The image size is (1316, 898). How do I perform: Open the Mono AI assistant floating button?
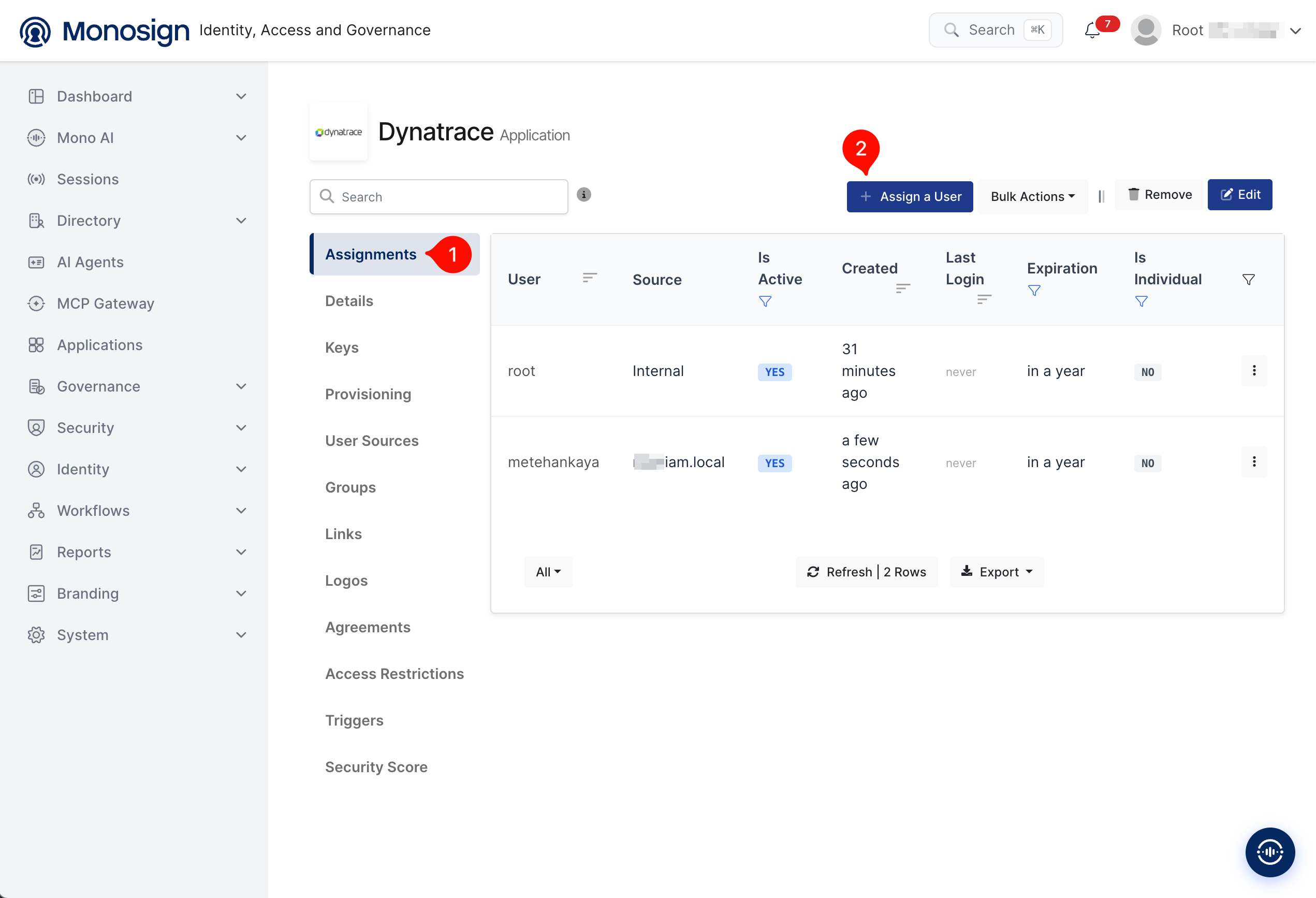1269,851
